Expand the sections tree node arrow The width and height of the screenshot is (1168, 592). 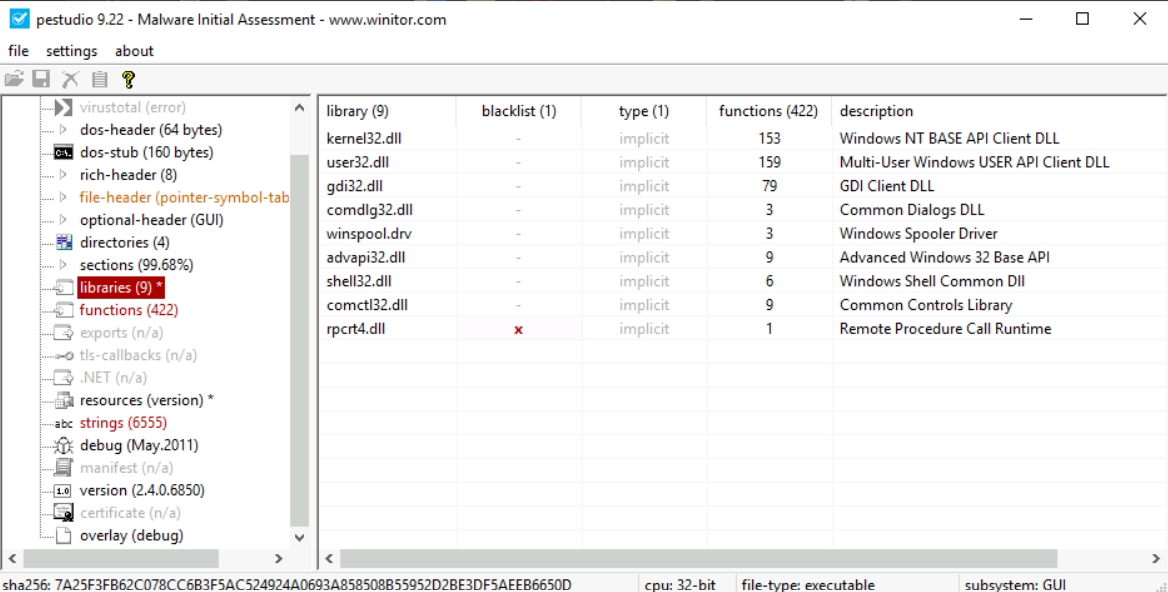[63, 265]
